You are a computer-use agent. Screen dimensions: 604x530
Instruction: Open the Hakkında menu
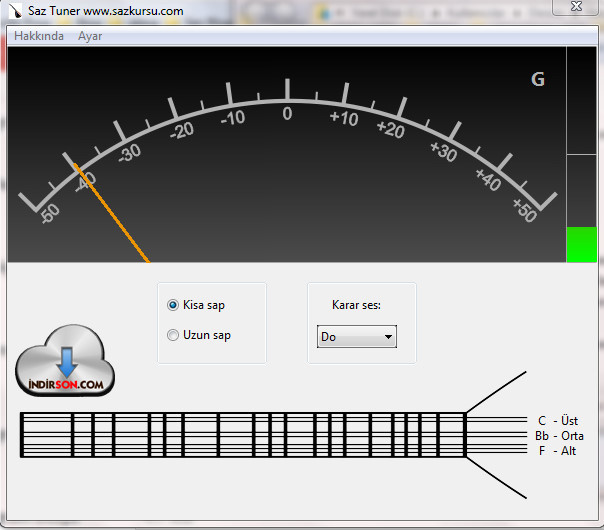pyautogui.click(x=39, y=36)
